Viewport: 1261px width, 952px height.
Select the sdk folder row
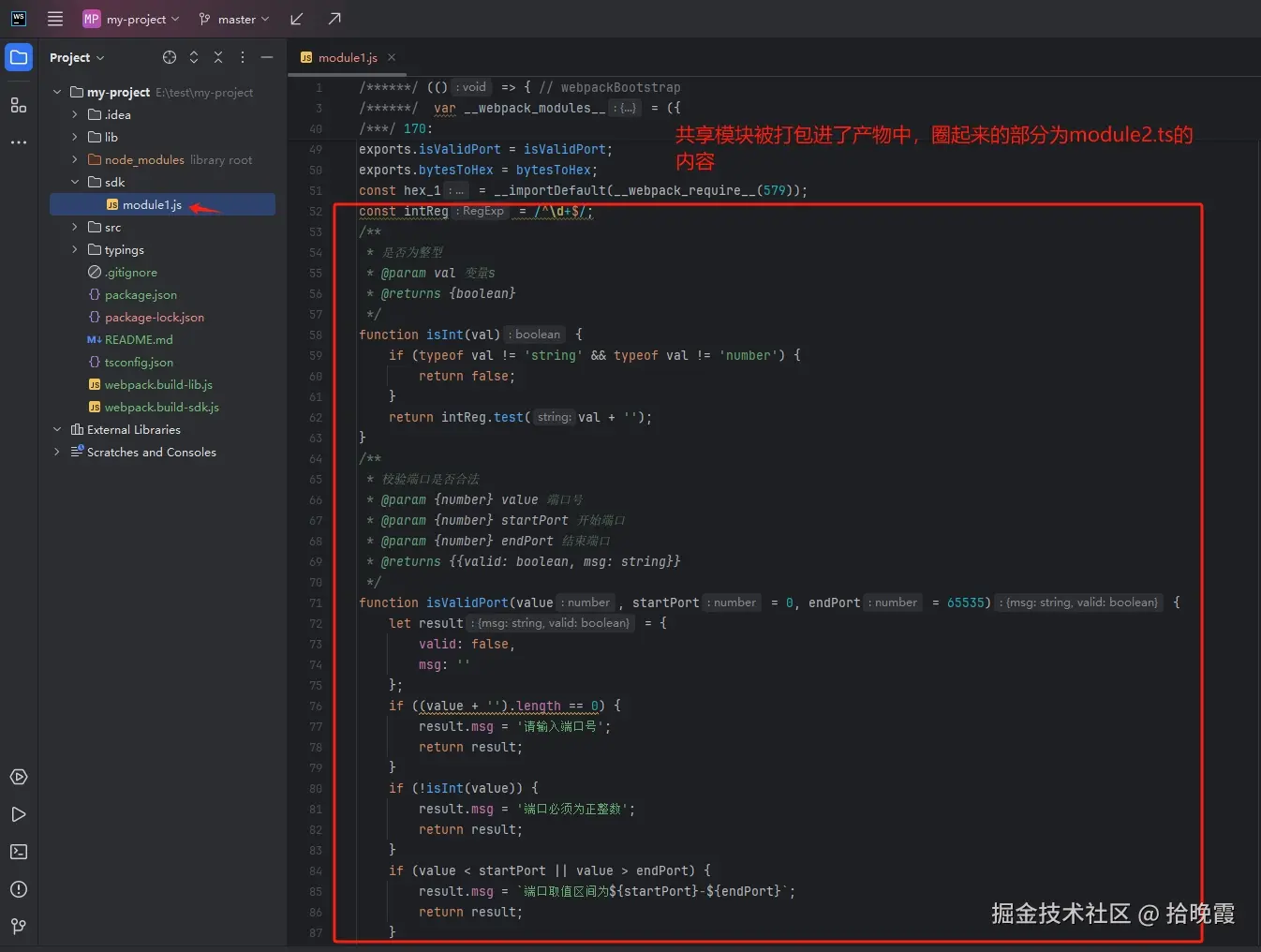tap(162, 182)
